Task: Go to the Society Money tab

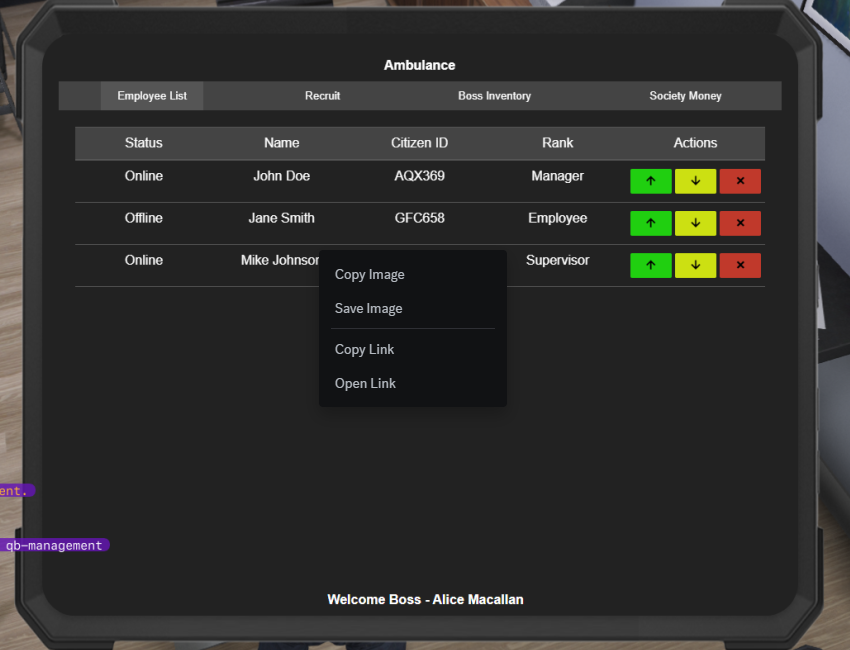Action: [x=685, y=96]
